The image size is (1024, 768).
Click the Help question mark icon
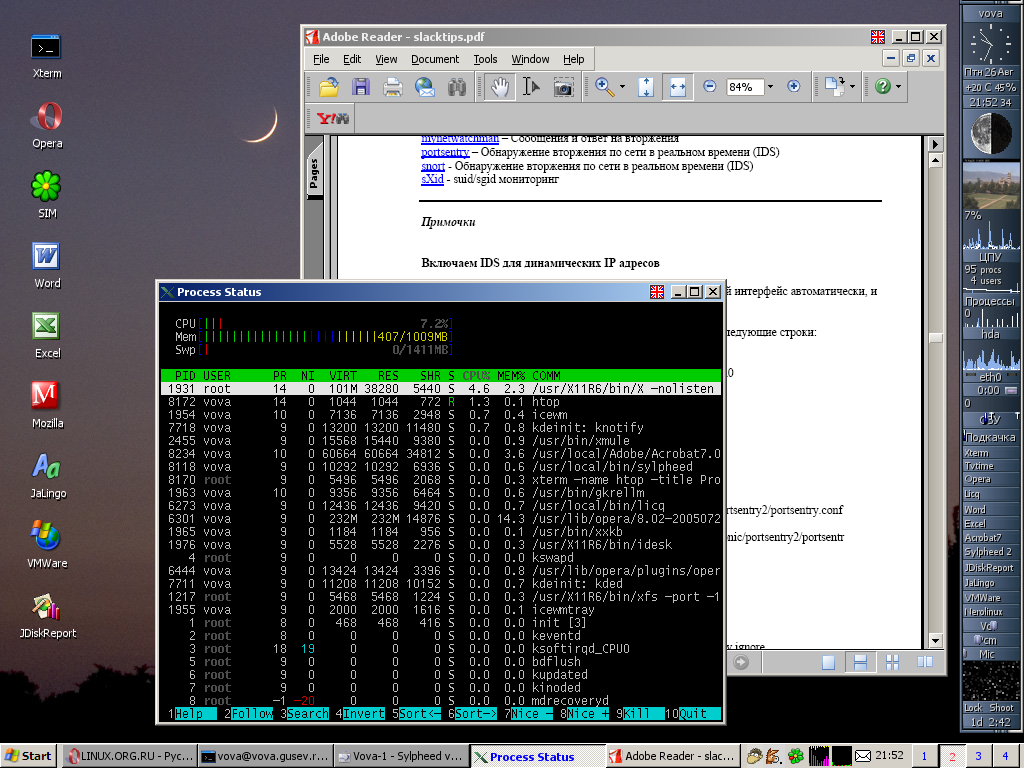883,86
